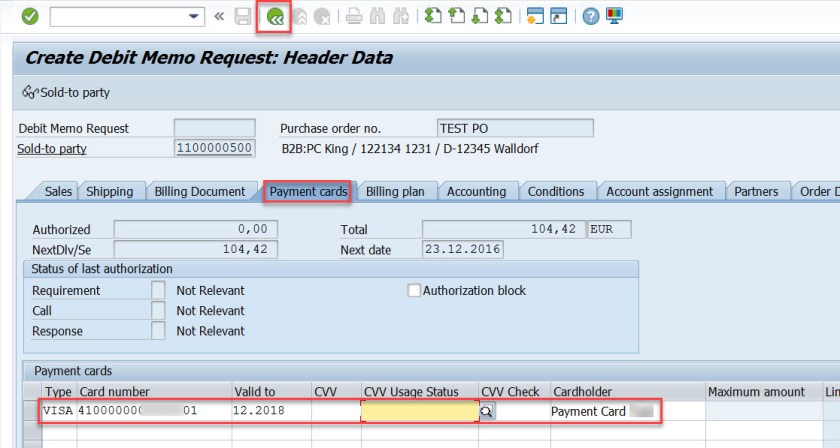840x448 pixels.
Task: Open the Conditions tab
Action: (x=556, y=191)
